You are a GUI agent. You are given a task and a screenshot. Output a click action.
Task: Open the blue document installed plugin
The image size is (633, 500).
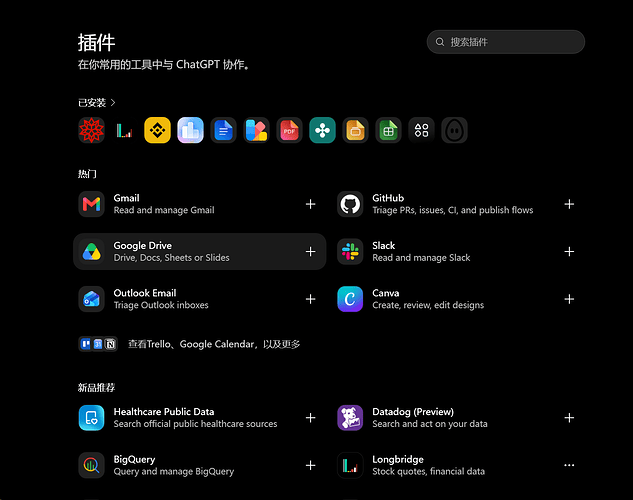(223, 130)
